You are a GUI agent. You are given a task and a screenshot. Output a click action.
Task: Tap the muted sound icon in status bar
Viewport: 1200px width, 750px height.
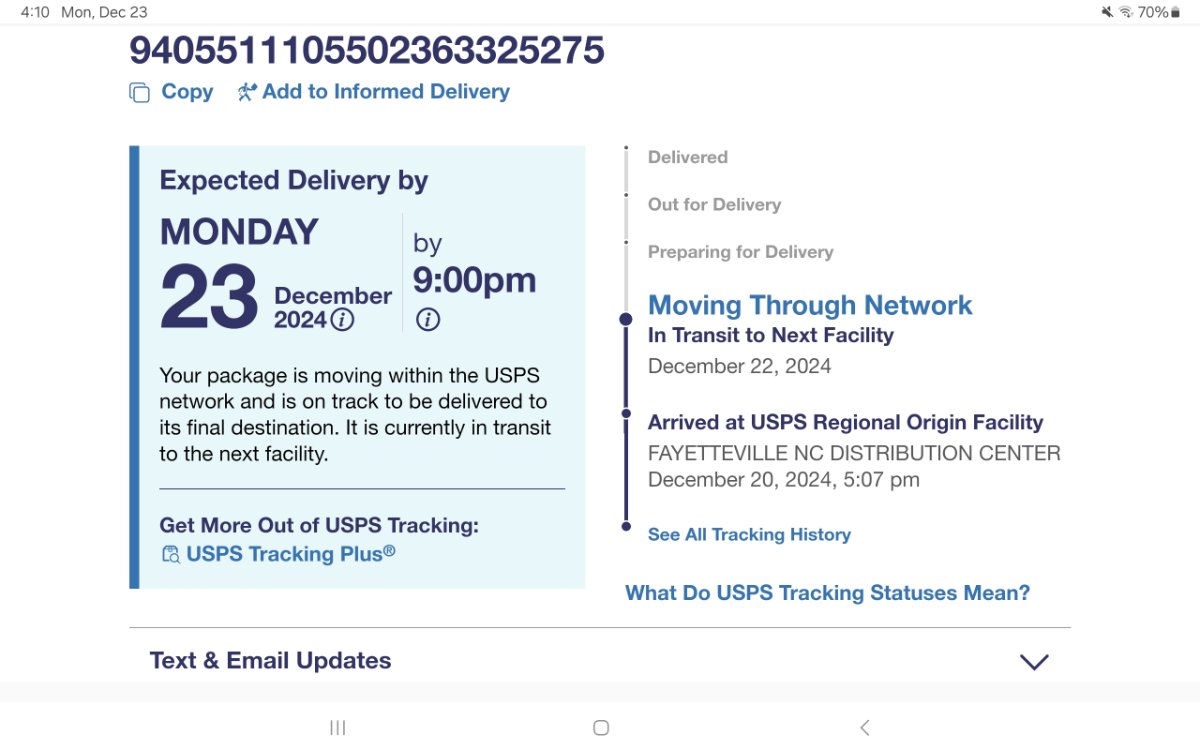(1107, 12)
